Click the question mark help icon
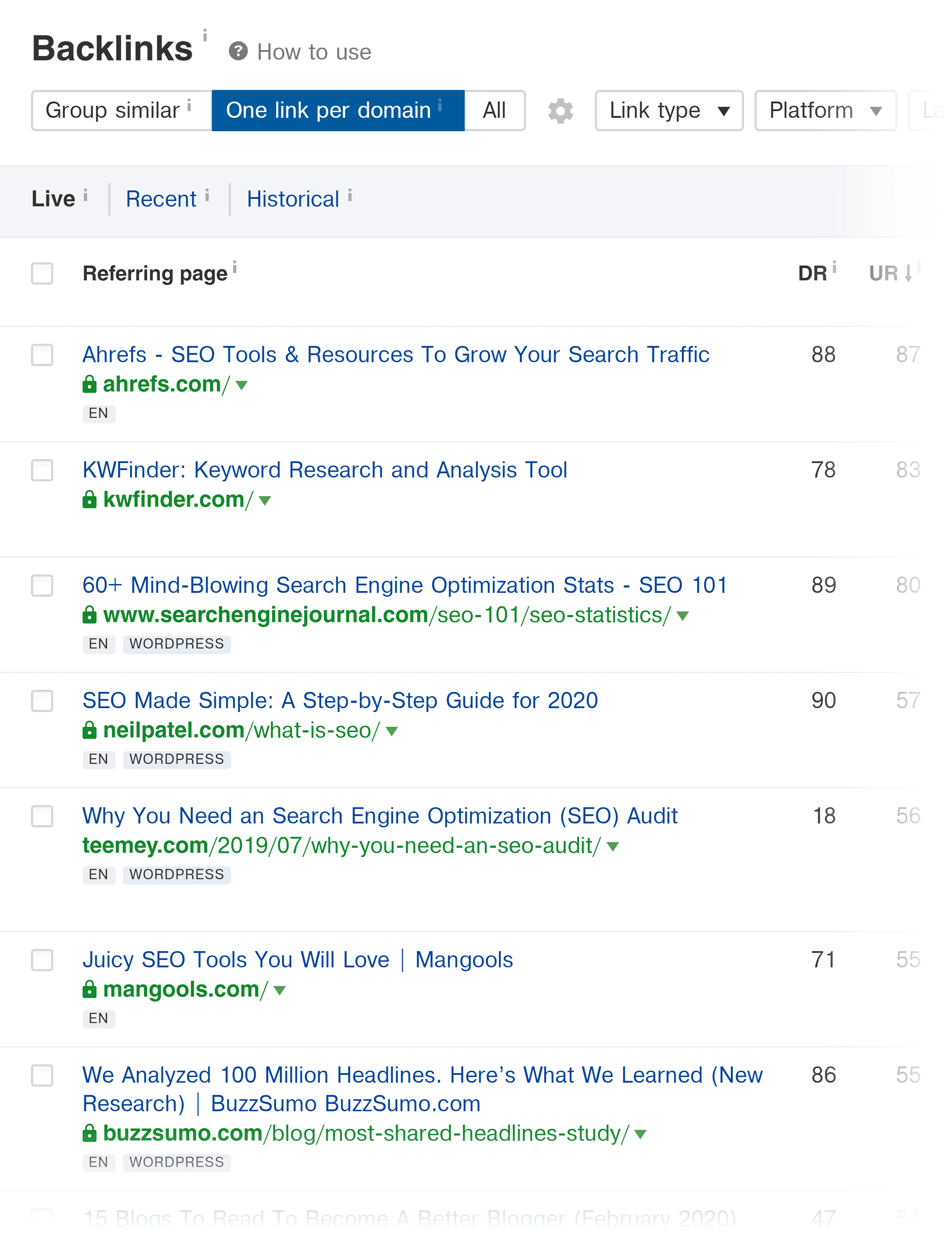 point(238,51)
